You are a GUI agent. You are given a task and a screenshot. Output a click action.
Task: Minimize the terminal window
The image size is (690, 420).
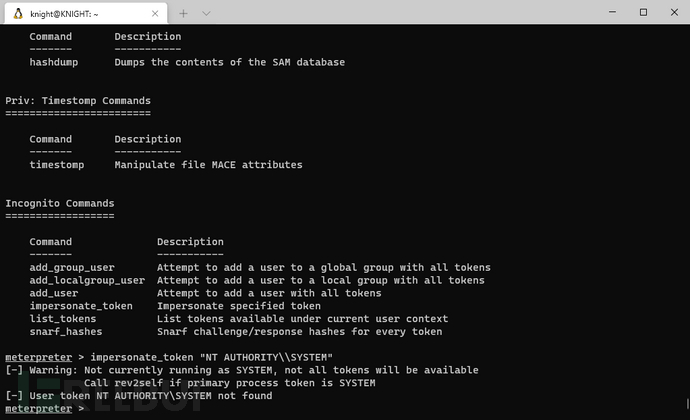pos(612,12)
